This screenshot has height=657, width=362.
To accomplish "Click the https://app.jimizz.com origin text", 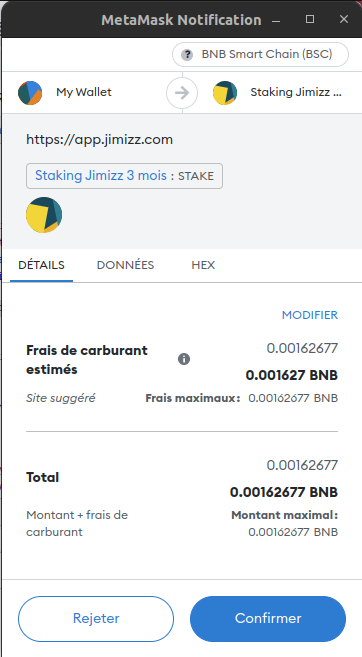I will [x=99, y=140].
